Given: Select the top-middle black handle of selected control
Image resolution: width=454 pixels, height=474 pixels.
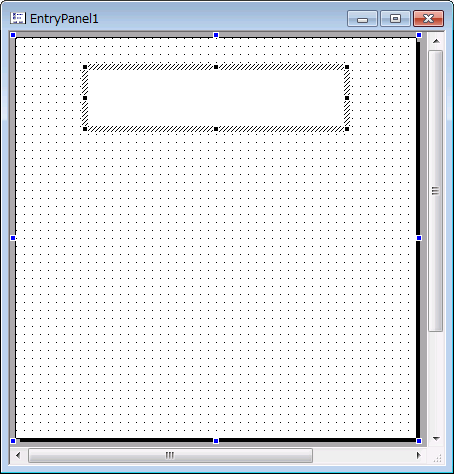Looking at the screenshot, I should pos(216,67).
